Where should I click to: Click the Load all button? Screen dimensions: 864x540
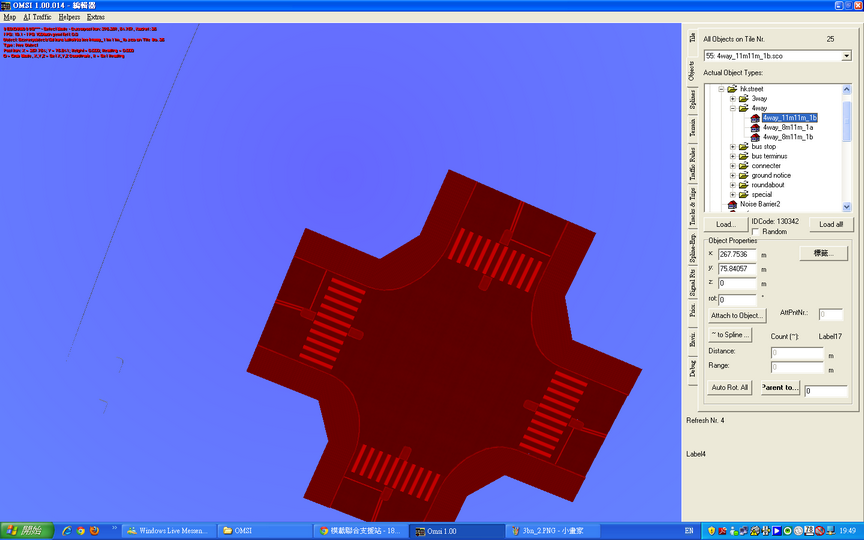831,224
